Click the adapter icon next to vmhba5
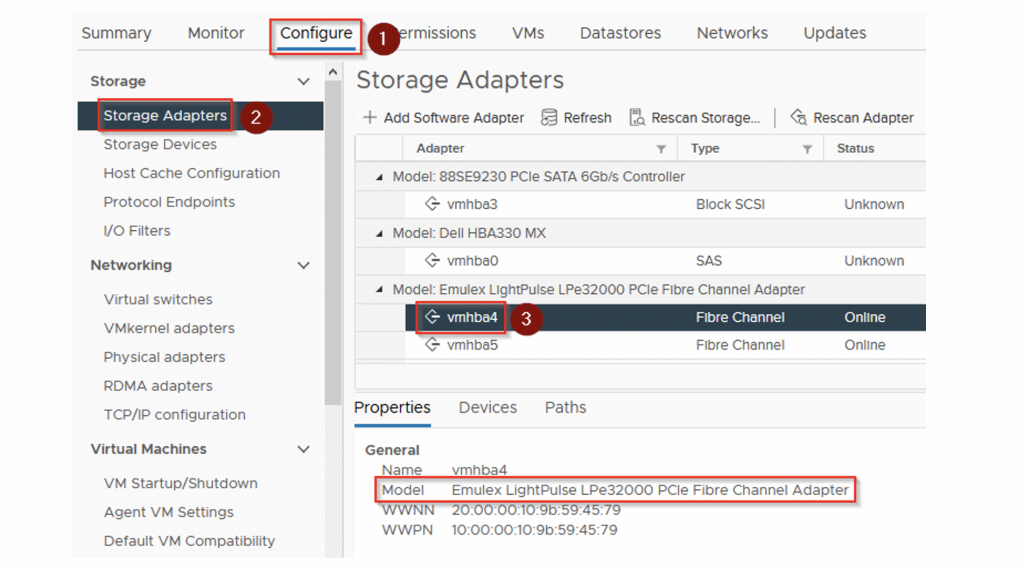Viewport: 1024px width, 572px height. click(x=432, y=345)
